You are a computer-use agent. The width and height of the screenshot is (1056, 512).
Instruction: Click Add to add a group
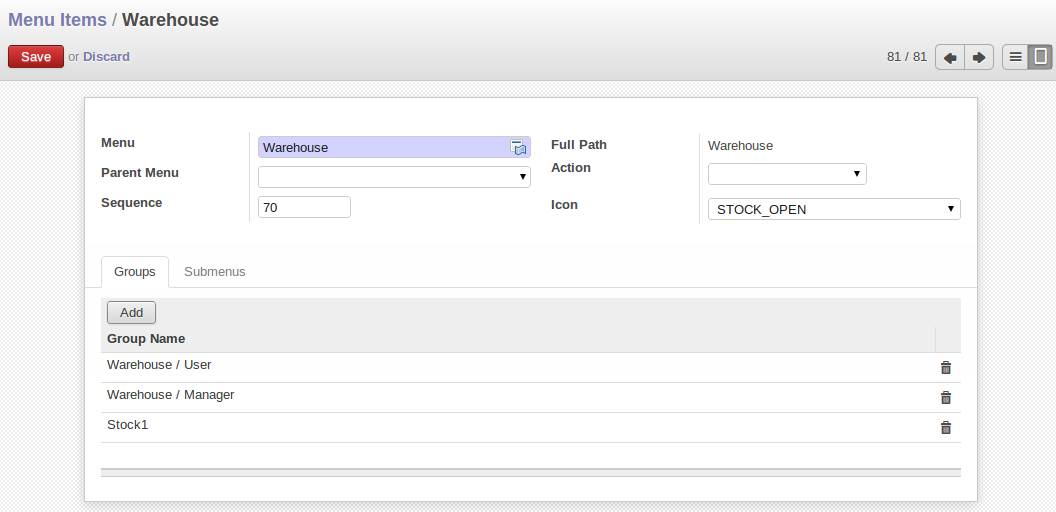(x=131, y=312)
